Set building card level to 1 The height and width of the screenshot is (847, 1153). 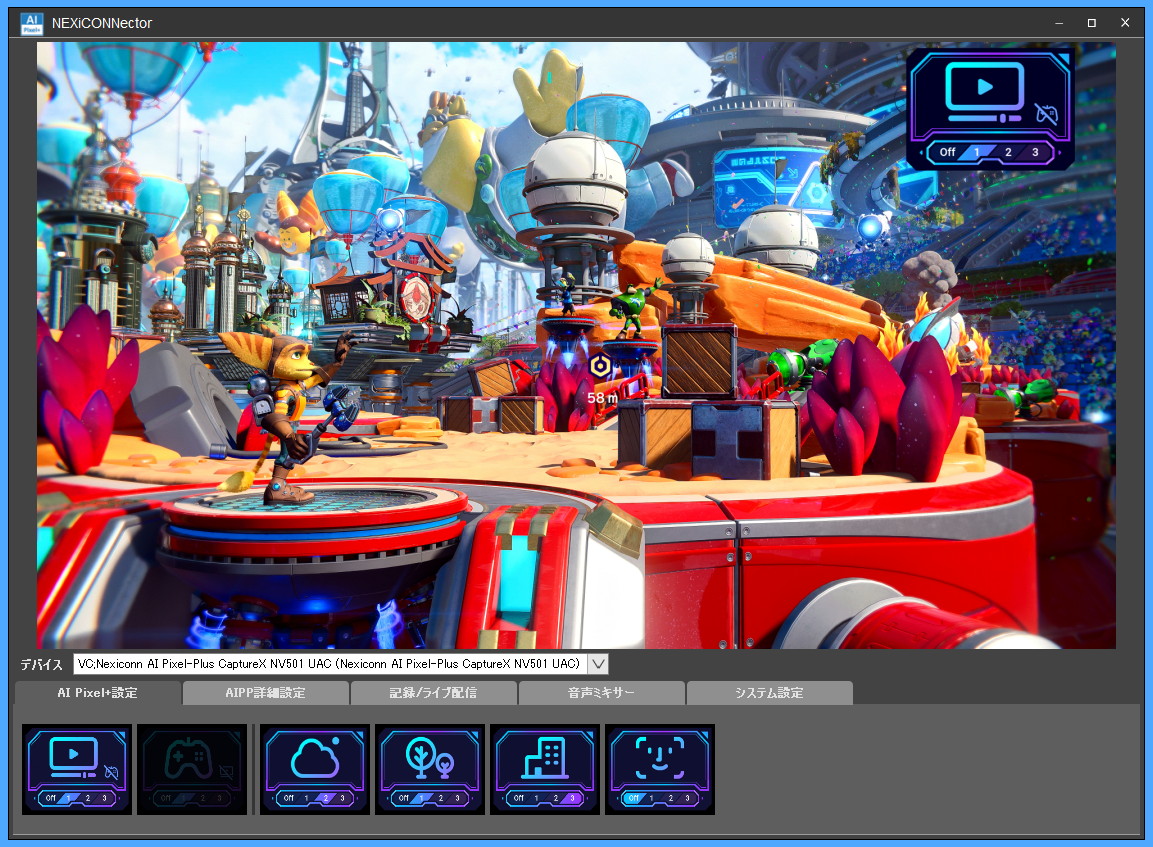[x=536, y=798]
